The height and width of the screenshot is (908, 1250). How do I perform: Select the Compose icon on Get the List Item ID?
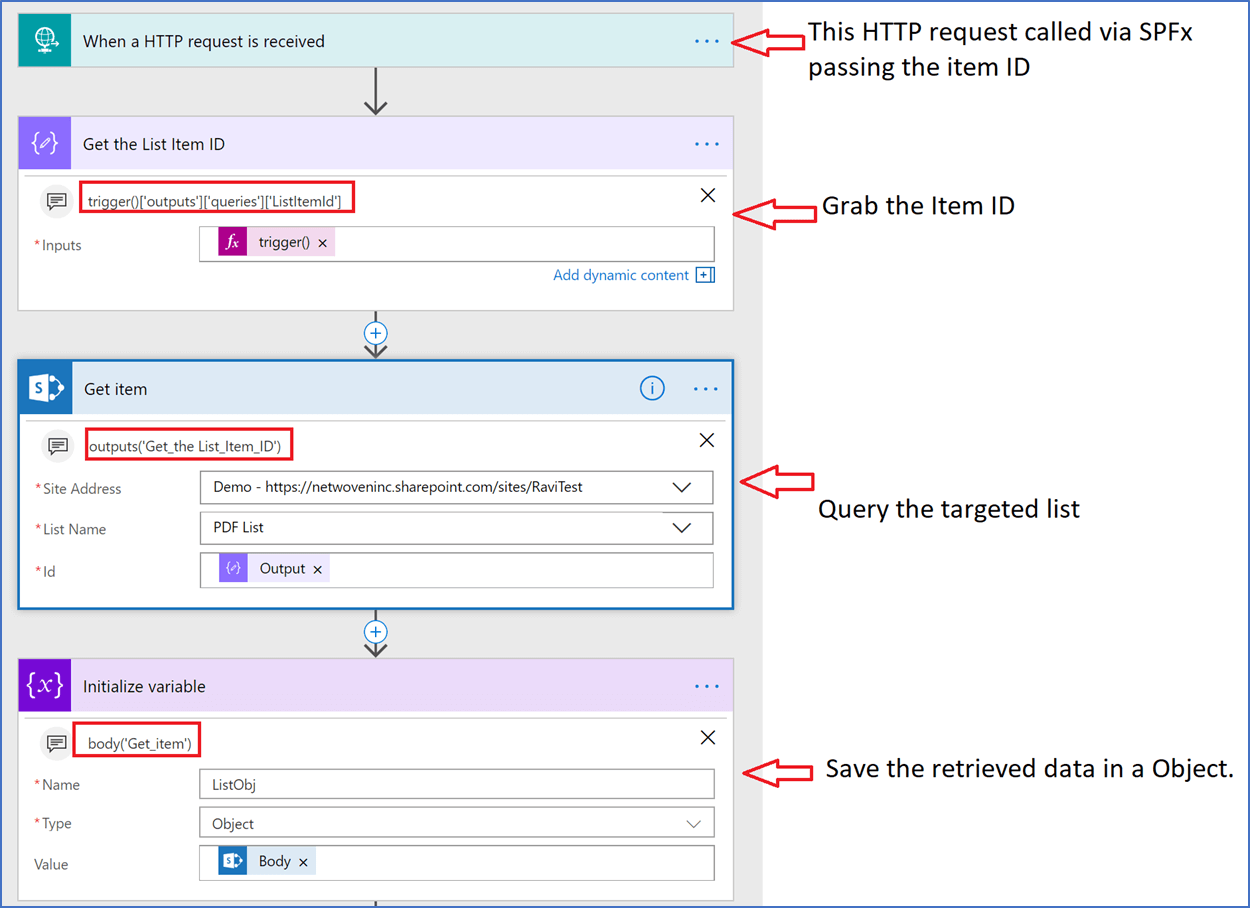(44, 143)
